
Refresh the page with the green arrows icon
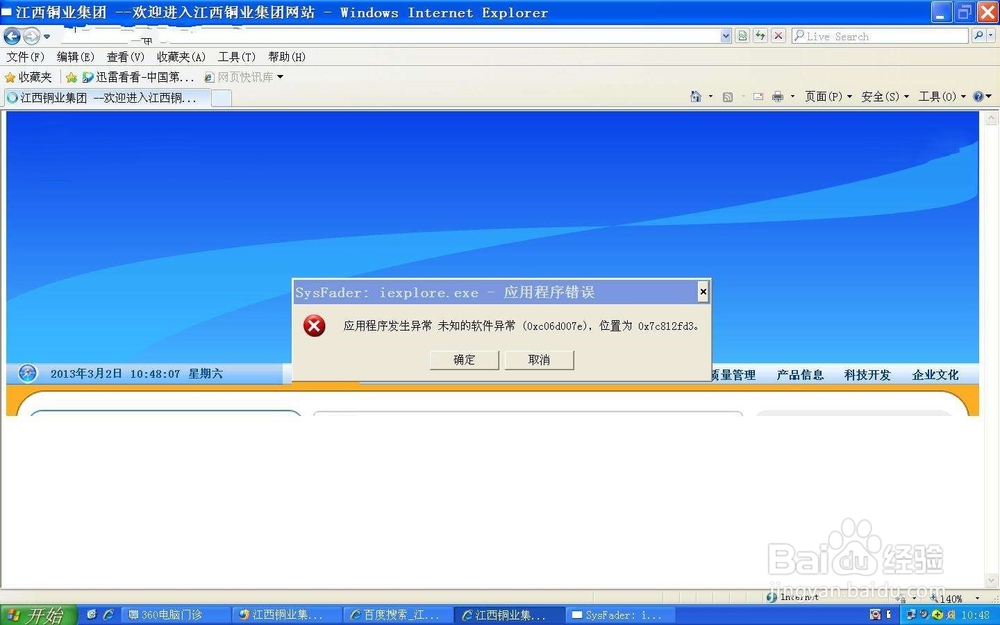[760, 36]
